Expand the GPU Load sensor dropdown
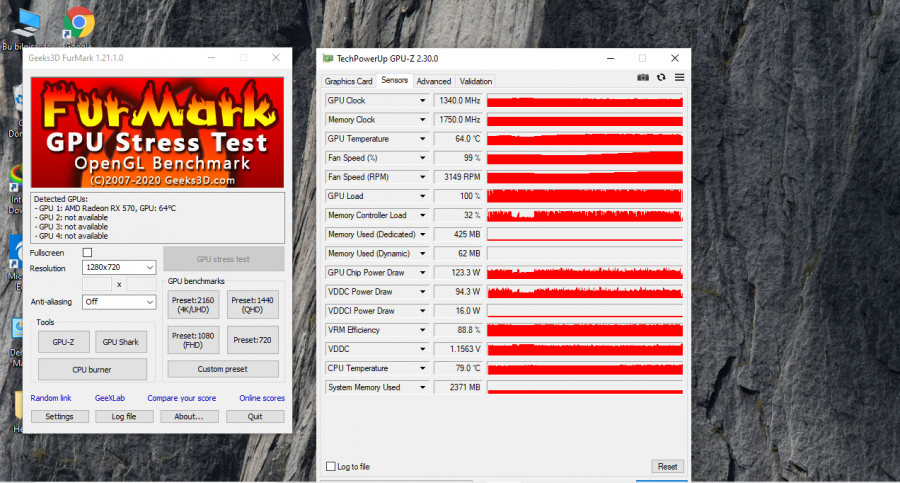The height and width of the screenshot is (483, 900). click(422, 196)
